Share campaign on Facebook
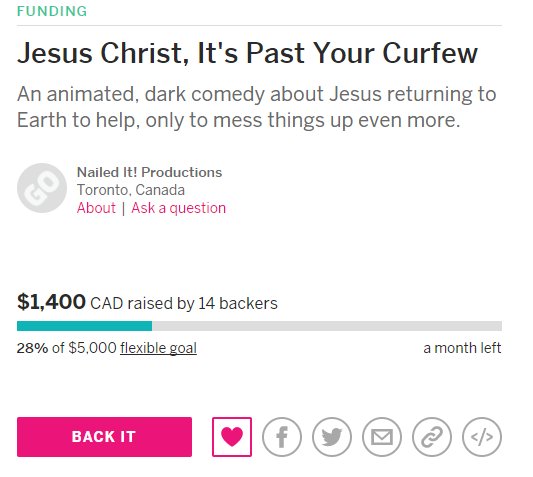 [x=282, y=437]
